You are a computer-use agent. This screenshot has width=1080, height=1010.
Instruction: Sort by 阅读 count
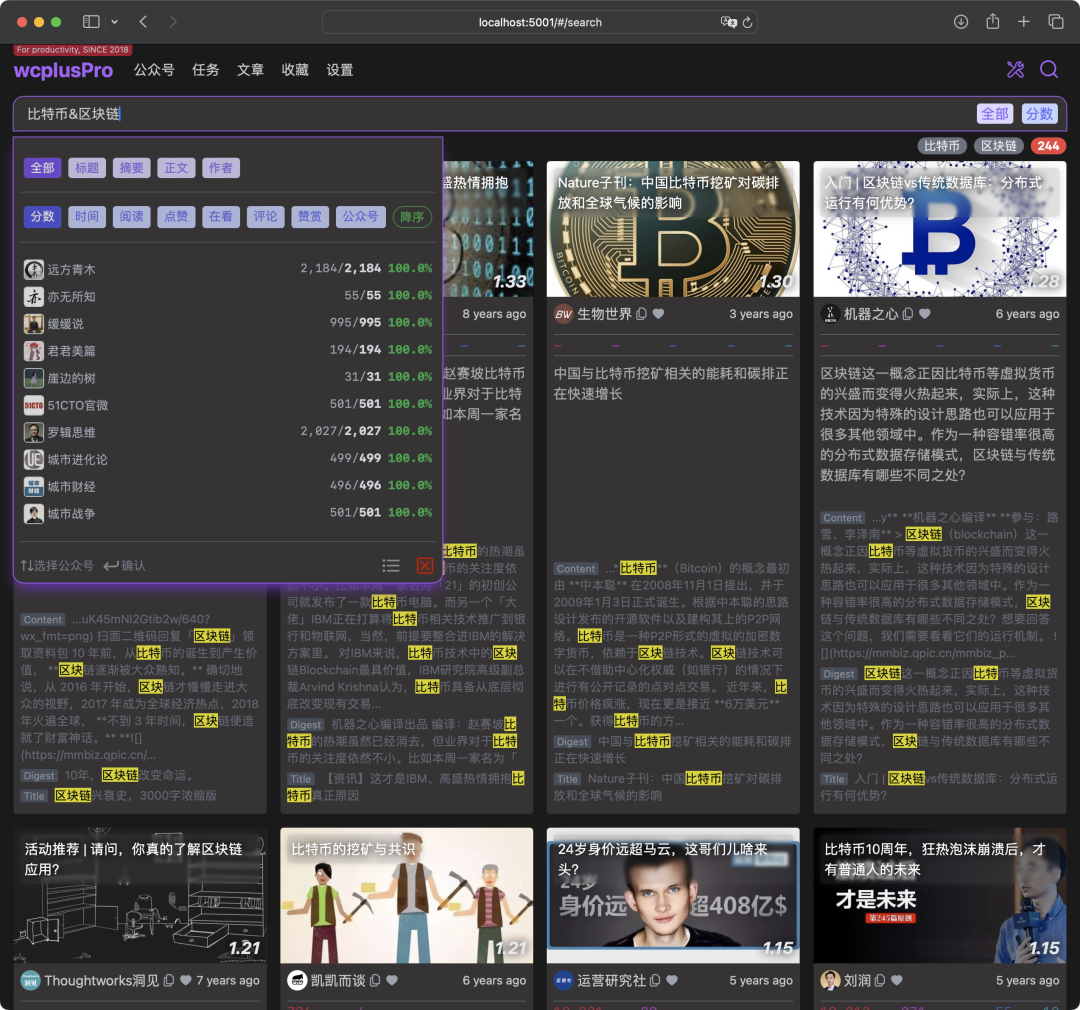(132, 217)
